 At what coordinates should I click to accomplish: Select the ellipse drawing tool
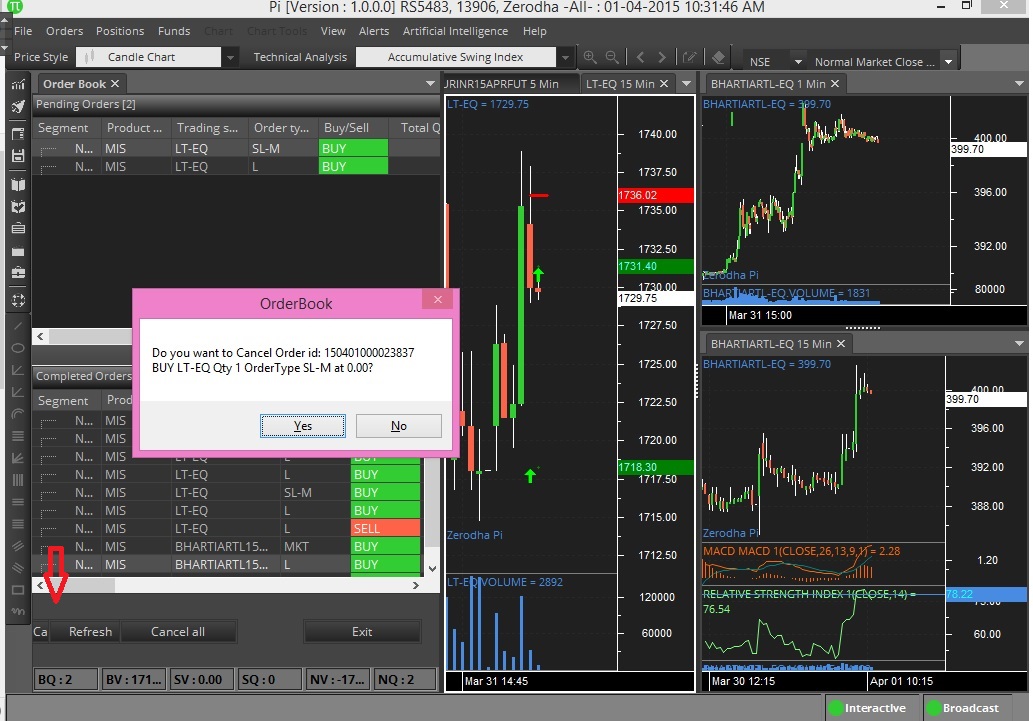(x=18, y=347)
